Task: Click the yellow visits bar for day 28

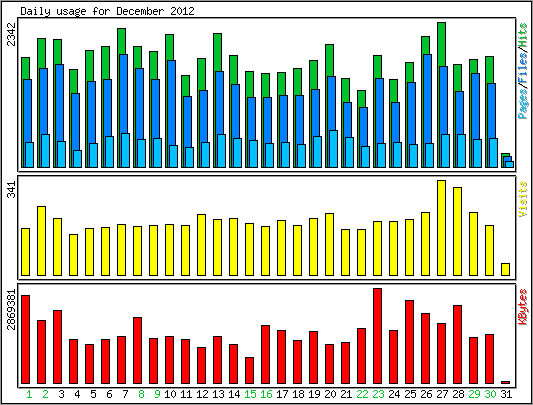Action: pos(458,231)
